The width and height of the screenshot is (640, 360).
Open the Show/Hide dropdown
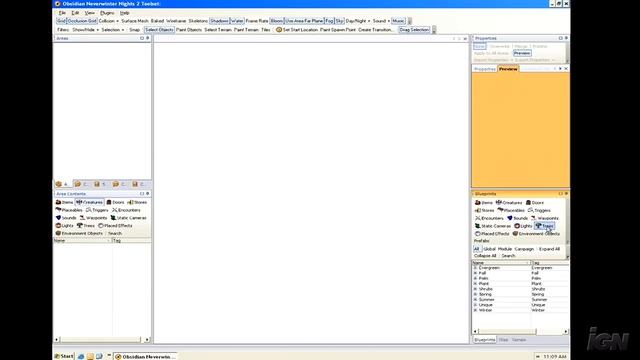86,30
